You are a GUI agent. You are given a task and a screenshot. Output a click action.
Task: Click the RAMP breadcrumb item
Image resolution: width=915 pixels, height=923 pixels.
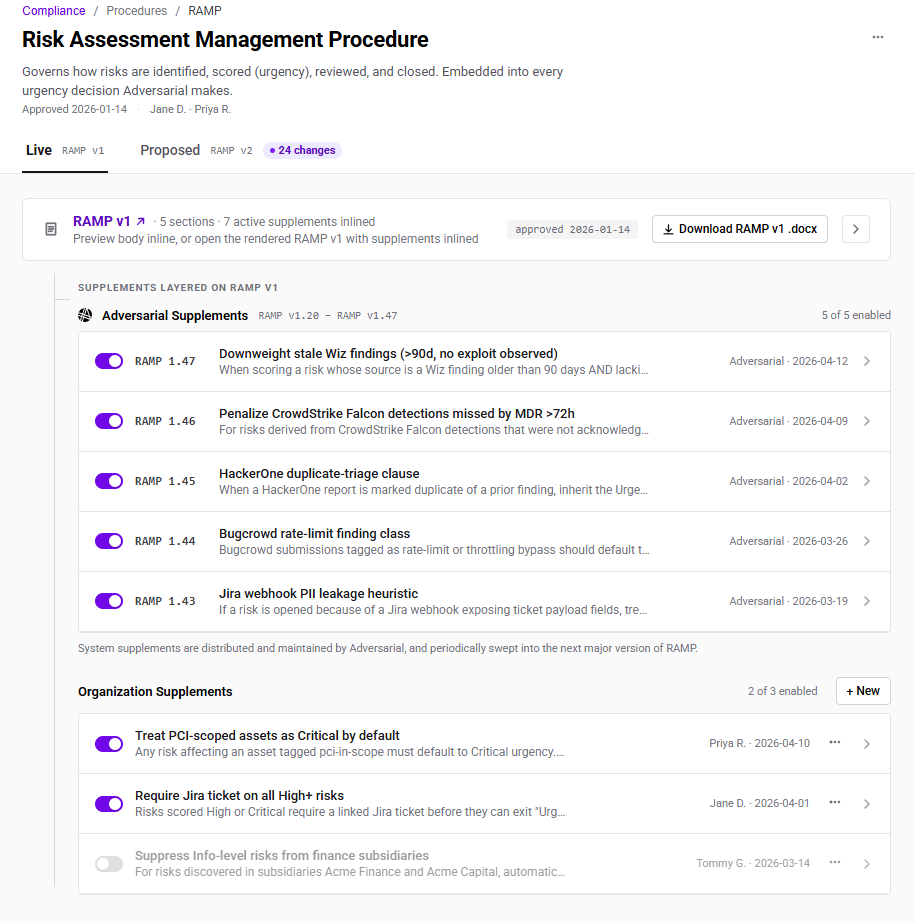click(205, 11)
